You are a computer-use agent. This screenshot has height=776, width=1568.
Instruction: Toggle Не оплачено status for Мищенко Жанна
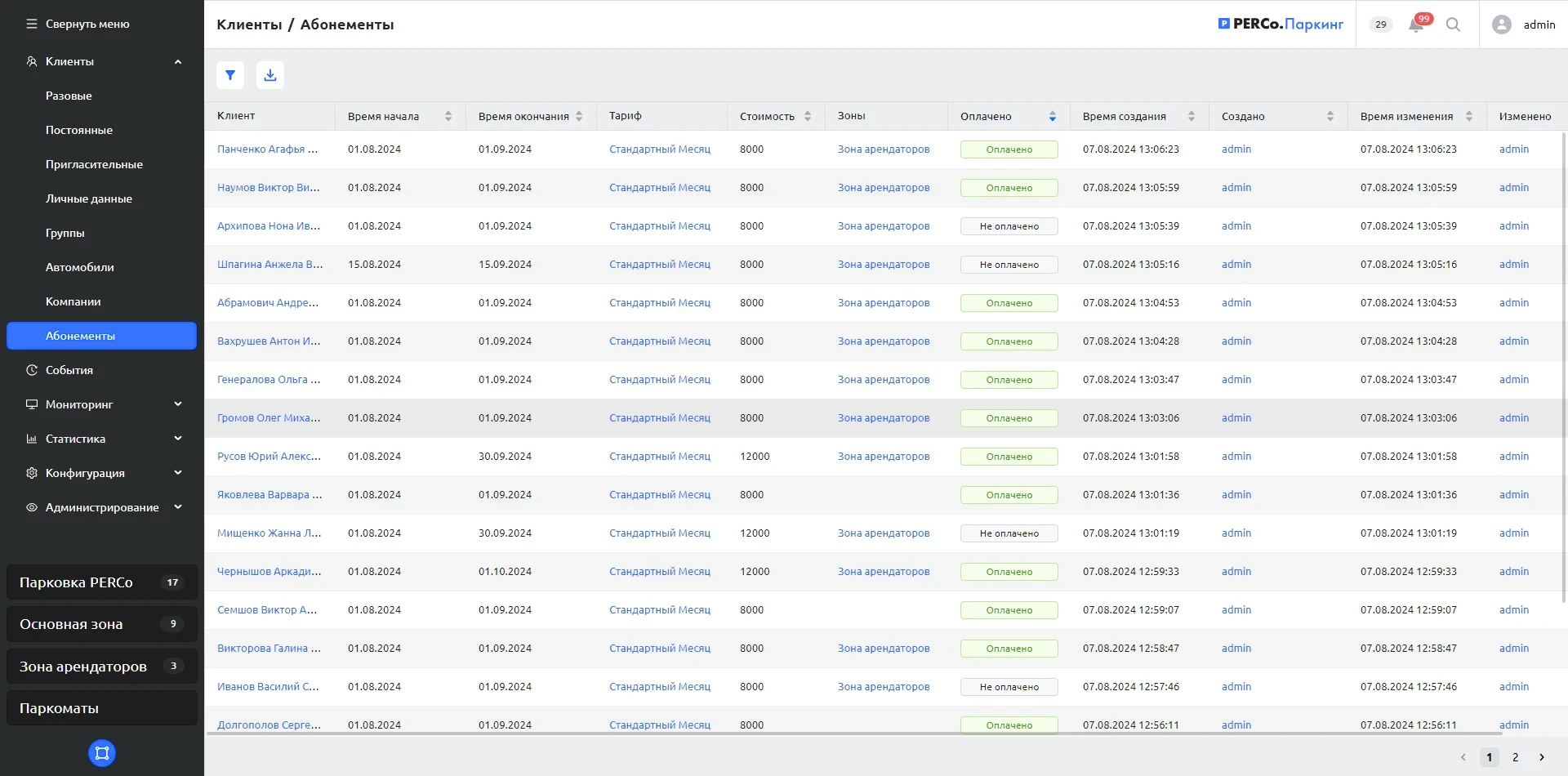(x=1009, y=533)
